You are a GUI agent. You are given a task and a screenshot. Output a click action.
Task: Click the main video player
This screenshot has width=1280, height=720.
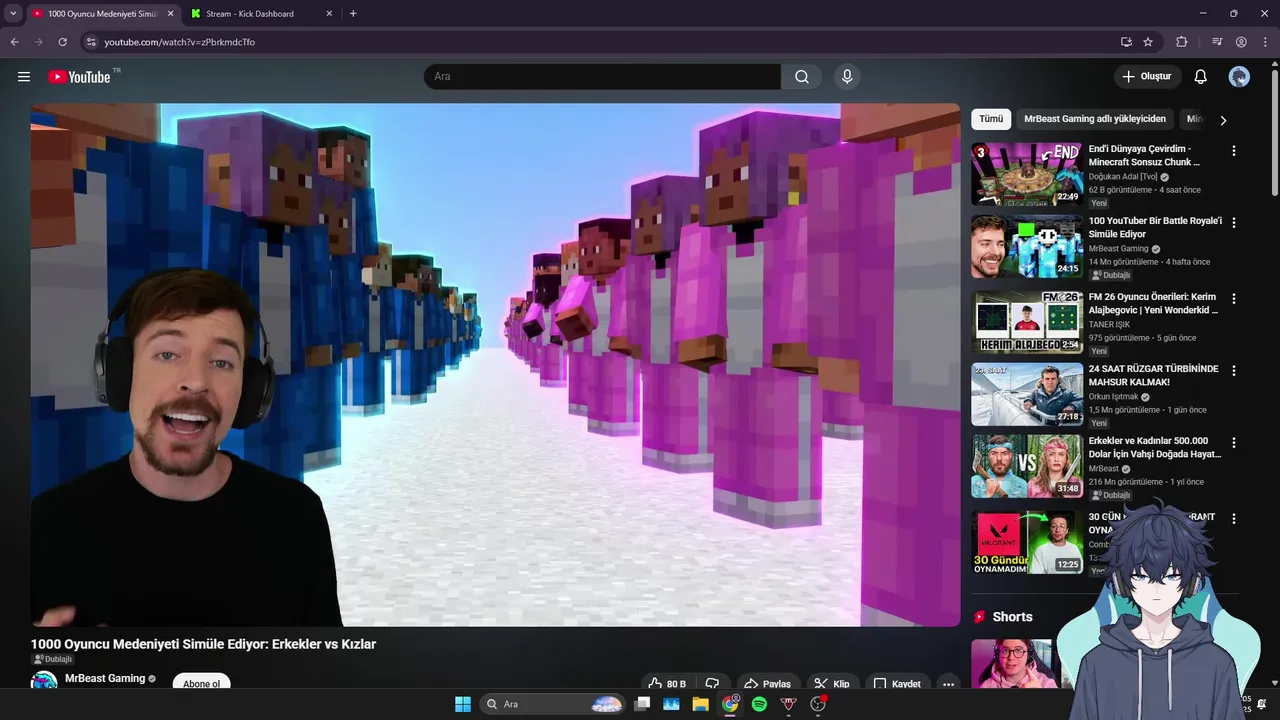pyautogui.click(x=495, y=365)
